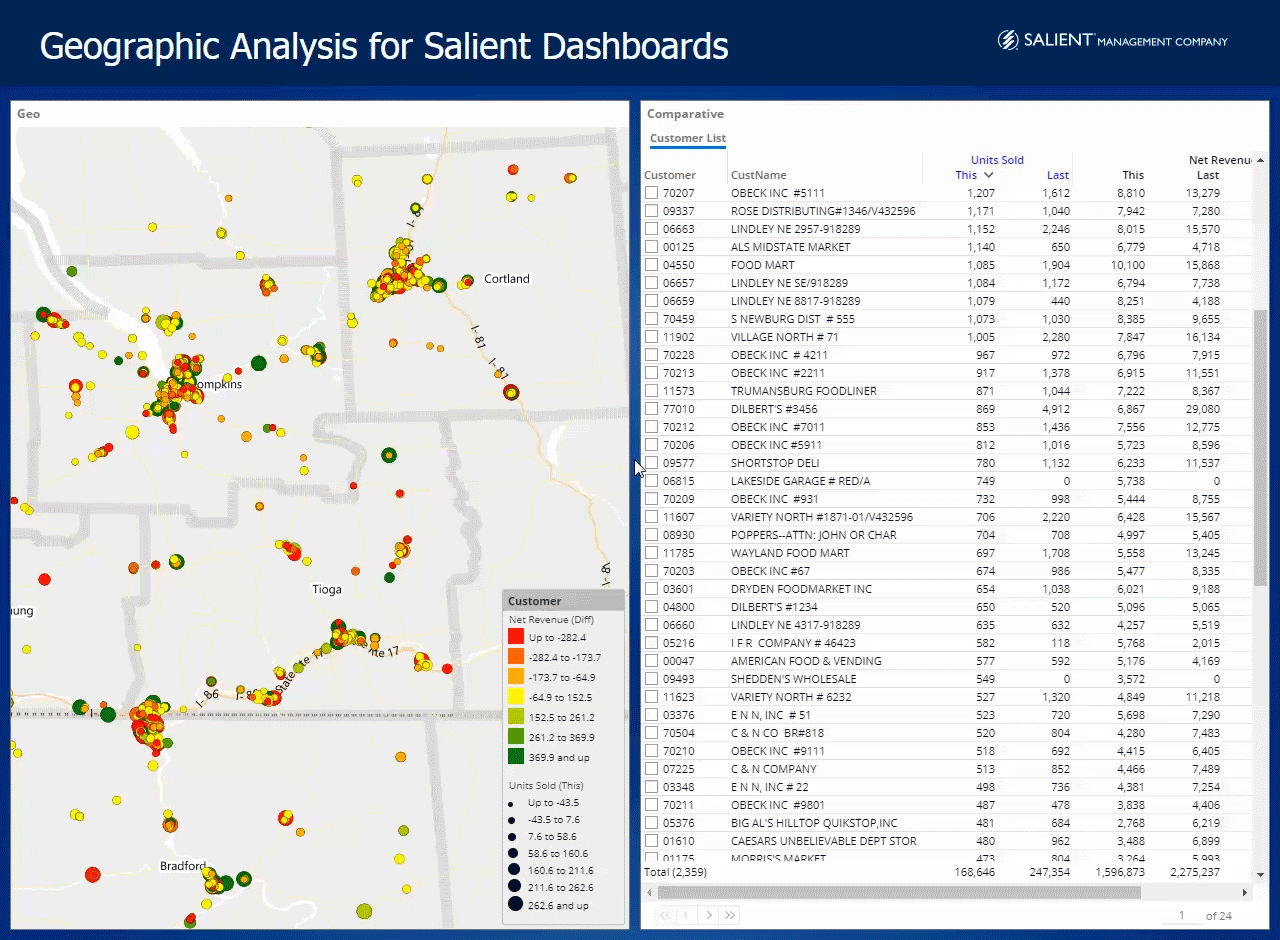
Task: Select the ALS MIDSTATE MARKET checkbox
Action: pyautogui.click(x=652, y=247)
